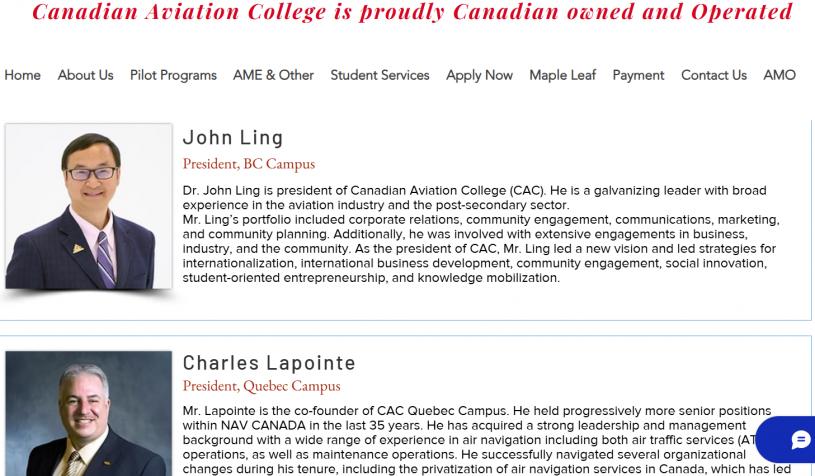
Task: Click the John Ling name heading
Action: pos(233,137)
